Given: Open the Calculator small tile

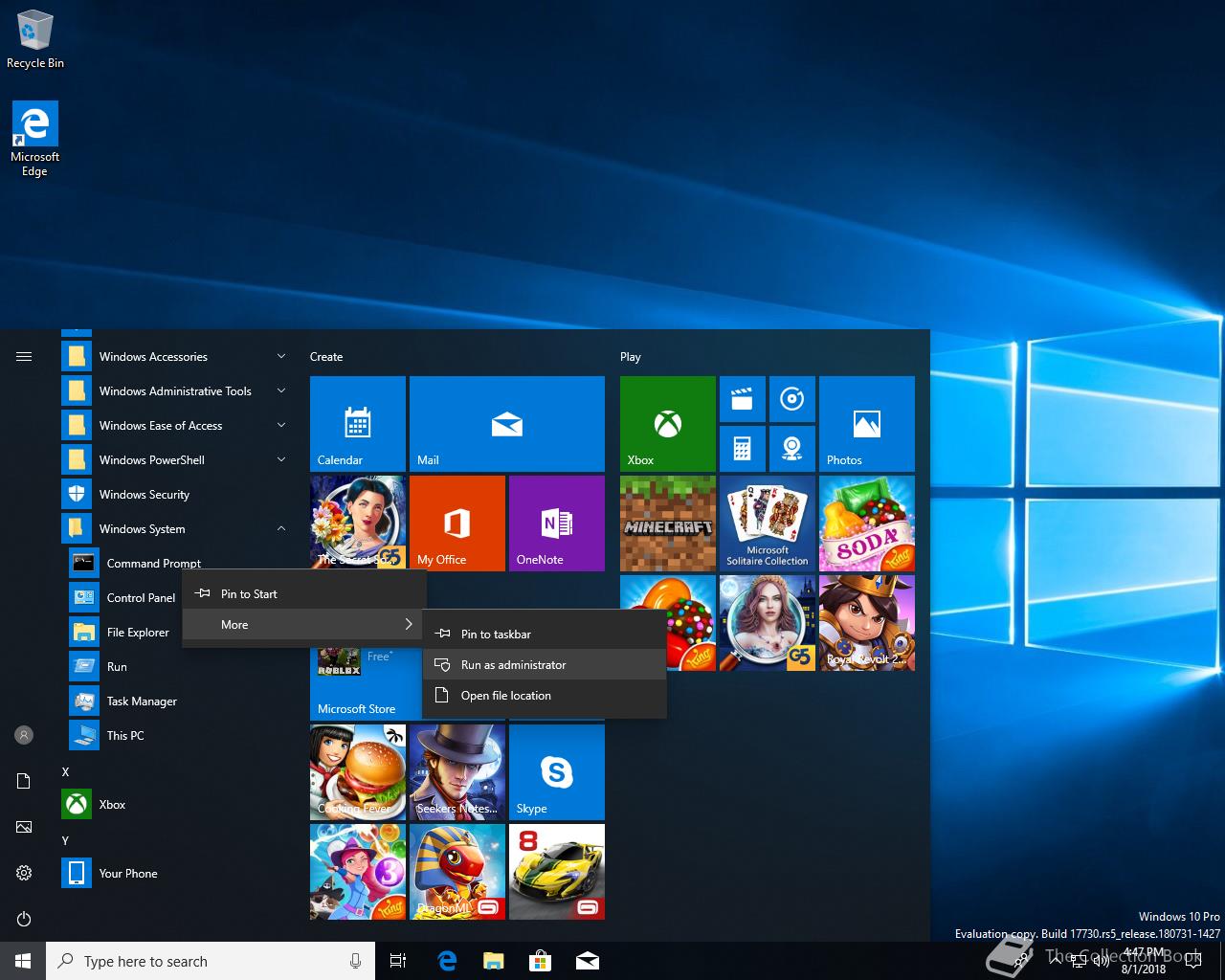Looking at the screenshot, I should tap(742, 449).
